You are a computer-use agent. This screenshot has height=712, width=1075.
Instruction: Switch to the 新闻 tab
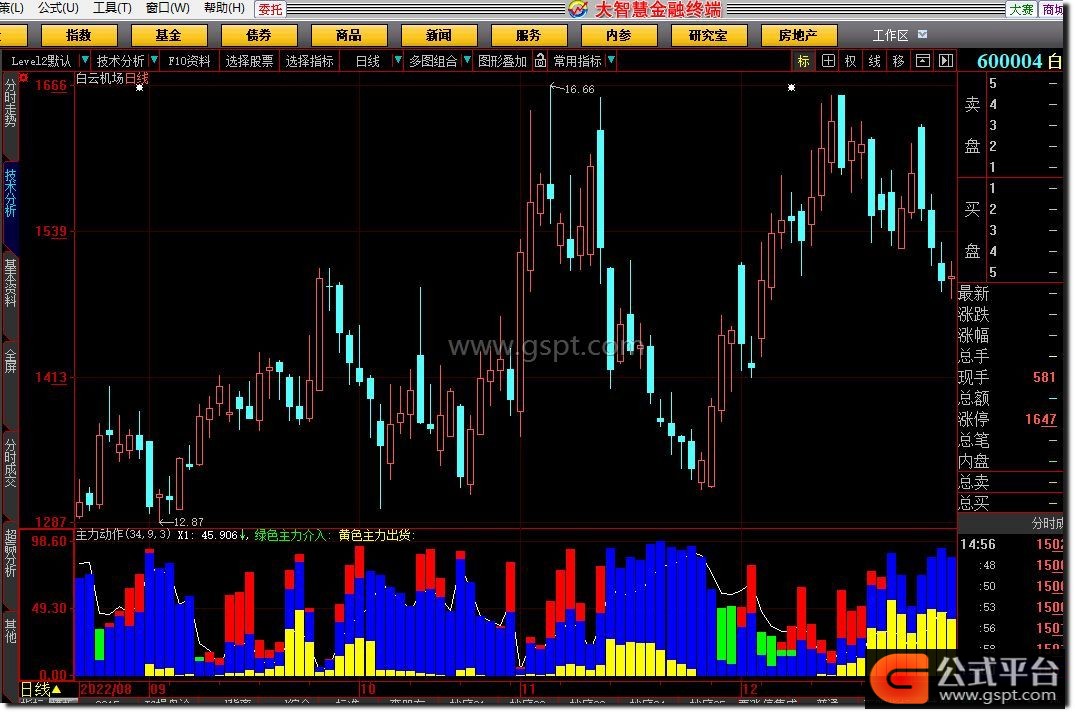pos(439,35)
